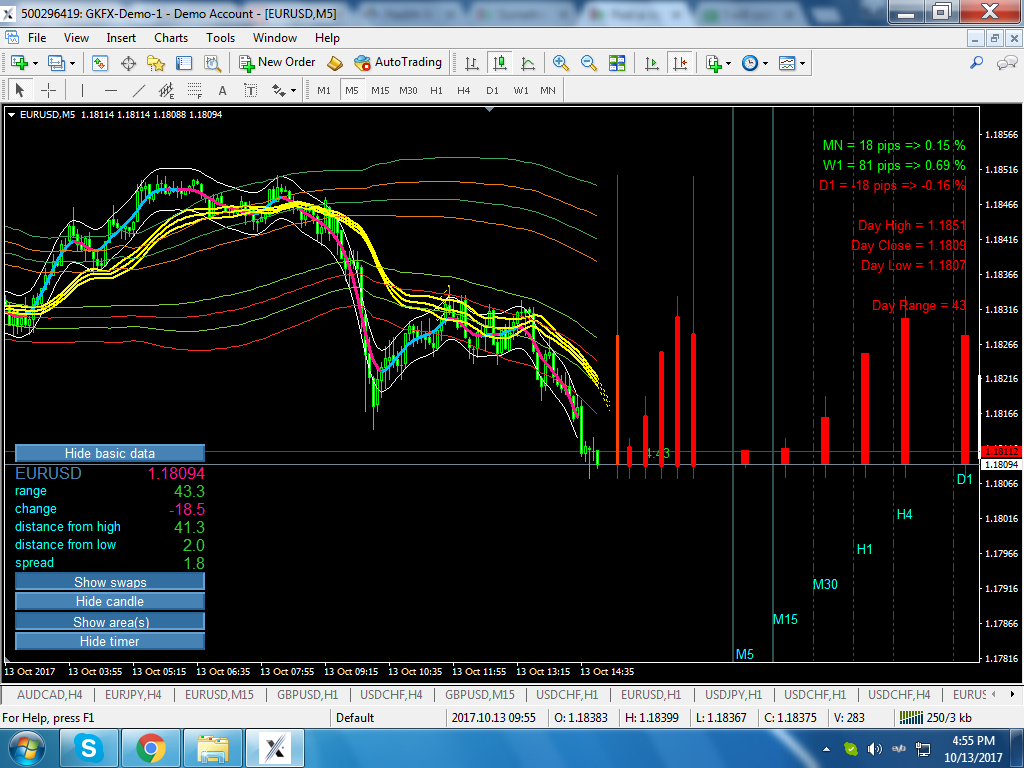1024x768 pixels.
Task: Toggle AutoTrading on or off
Action: pos(398,63)
